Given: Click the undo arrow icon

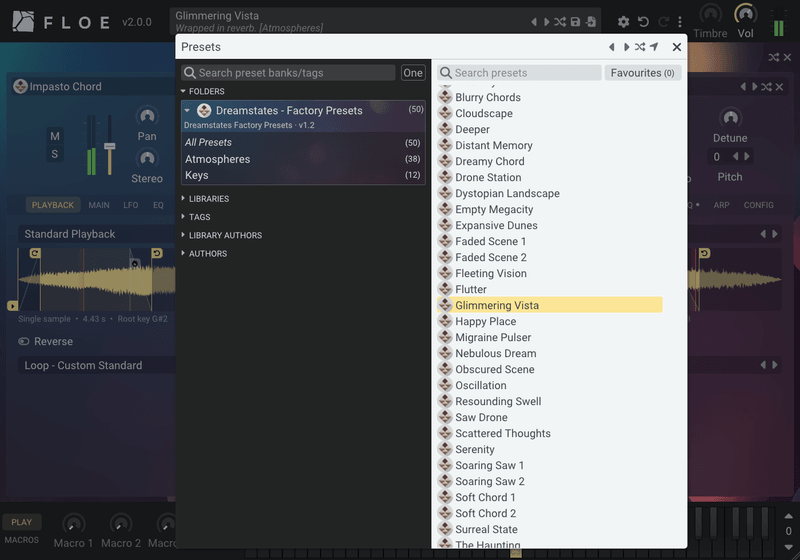Looking at the screenshot, I should (643, 22).
